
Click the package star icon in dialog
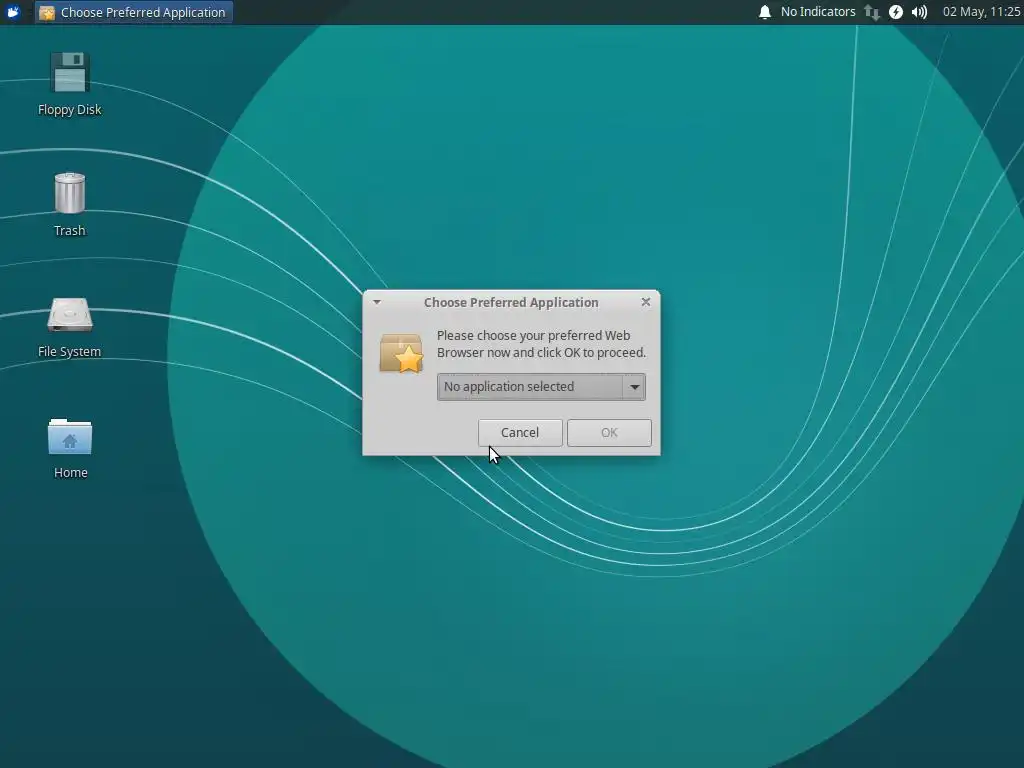click(x=401, y=353)
